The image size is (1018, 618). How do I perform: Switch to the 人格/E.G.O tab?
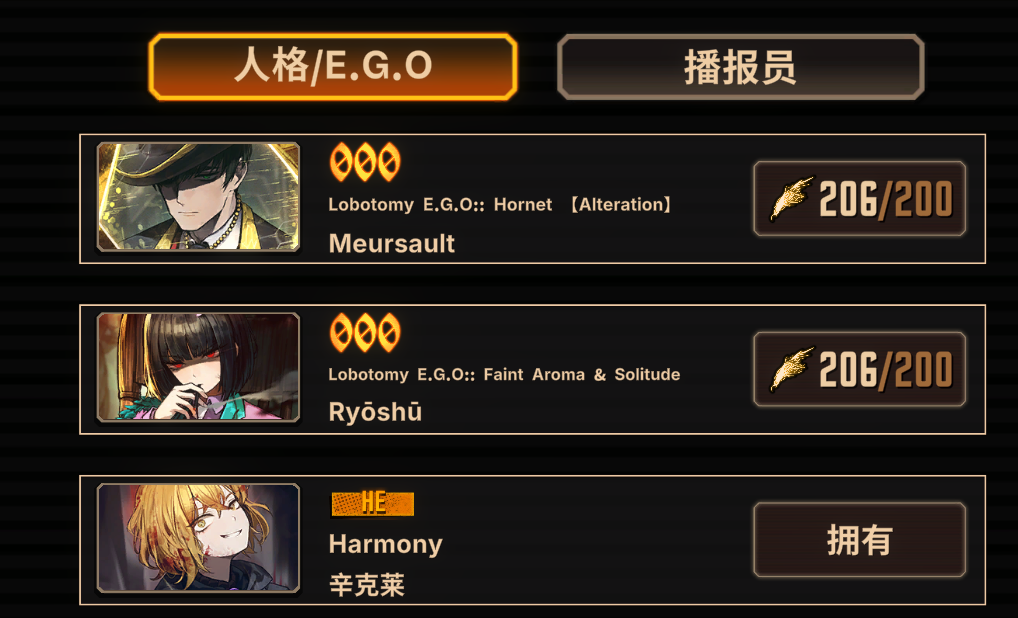pyautogui.click(x=333, y=67)
